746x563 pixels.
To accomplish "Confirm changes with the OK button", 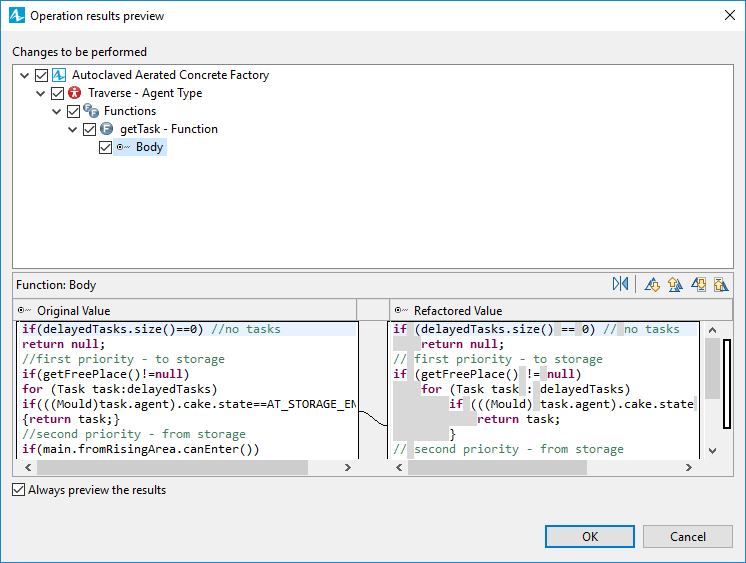I will click(x=589, y=536).
